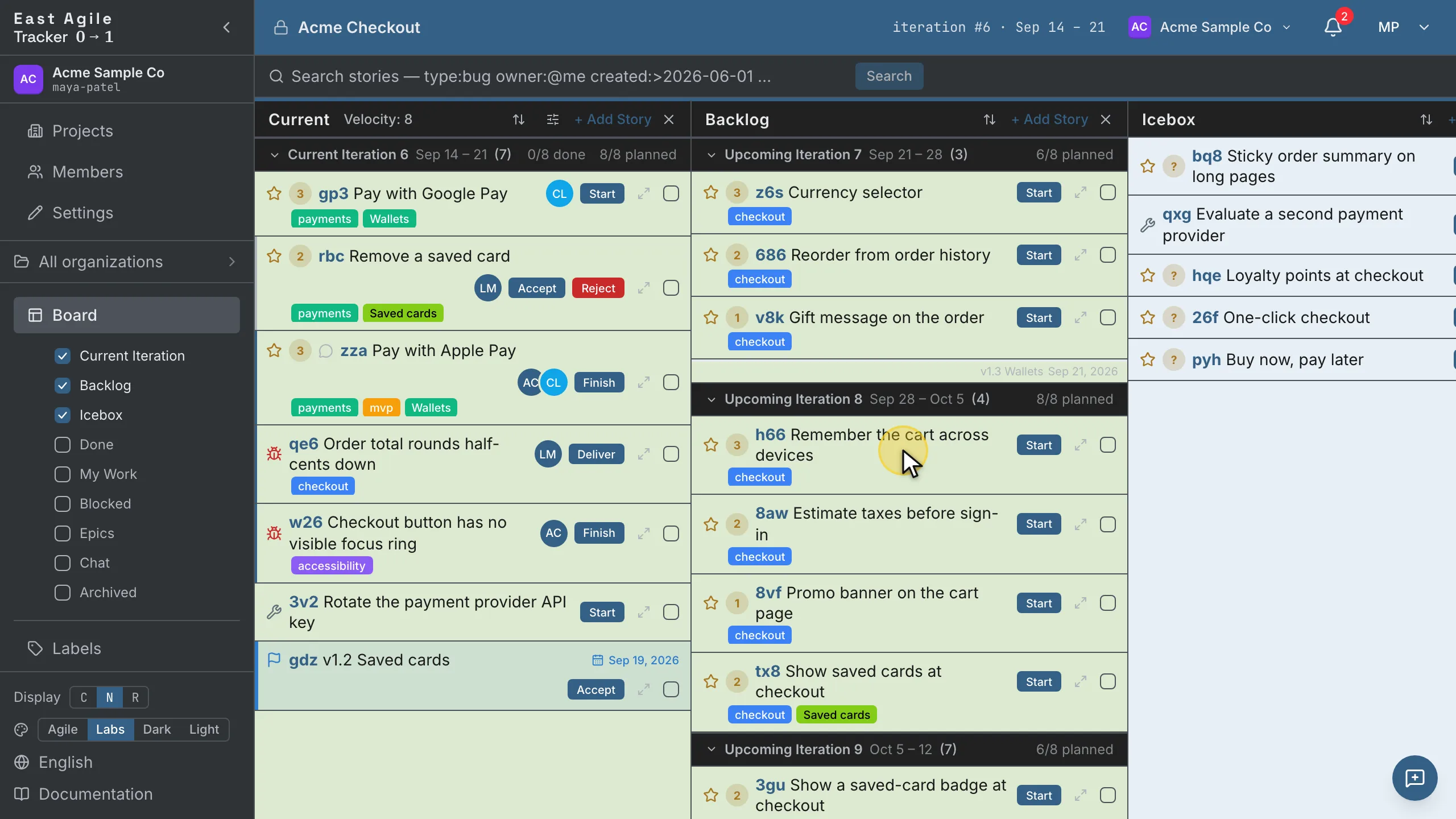
Task: Uncheck Current Iteration panel checkbox
Action: (63, 356)
